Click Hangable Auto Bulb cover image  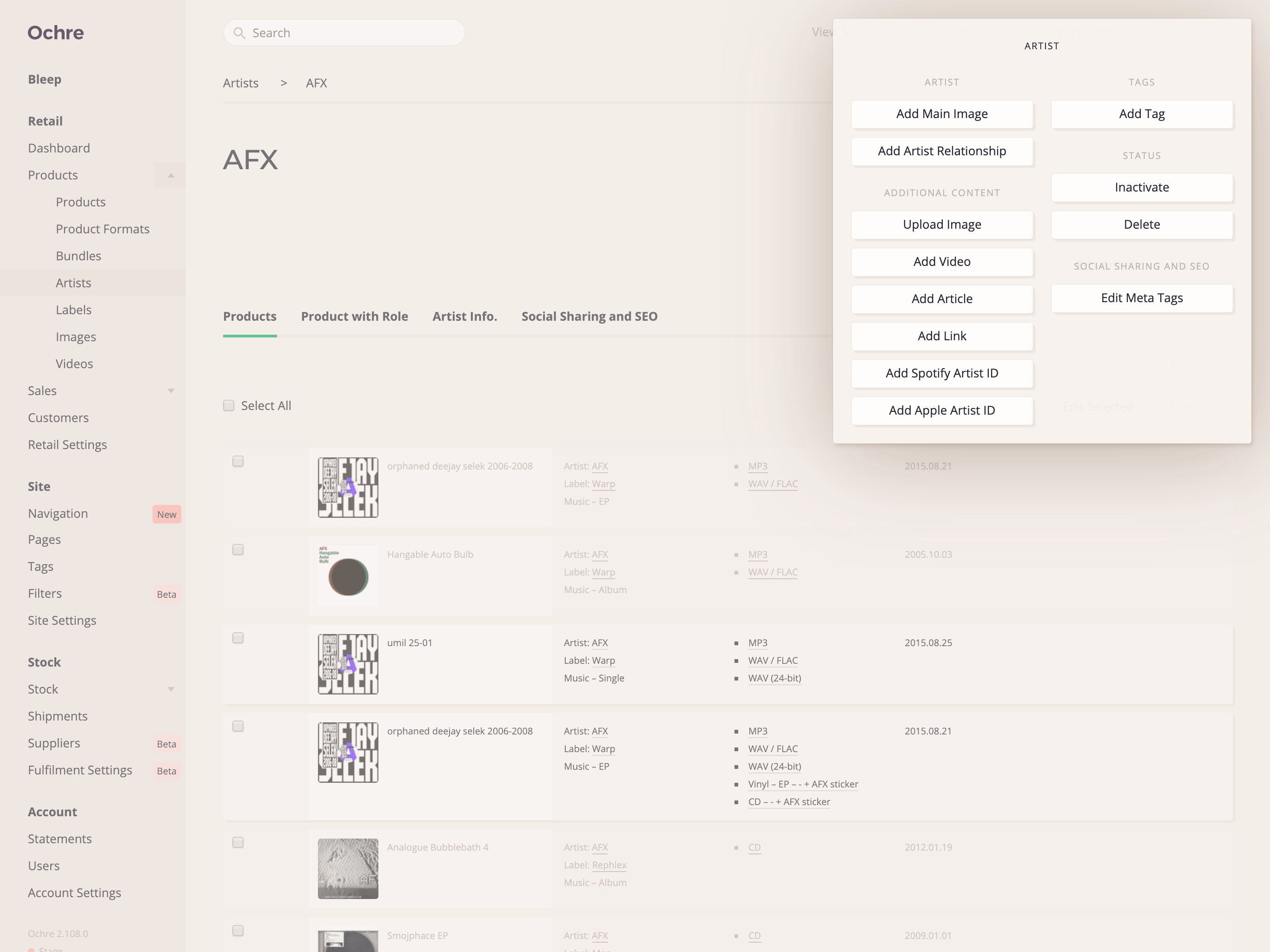(348, 576)
